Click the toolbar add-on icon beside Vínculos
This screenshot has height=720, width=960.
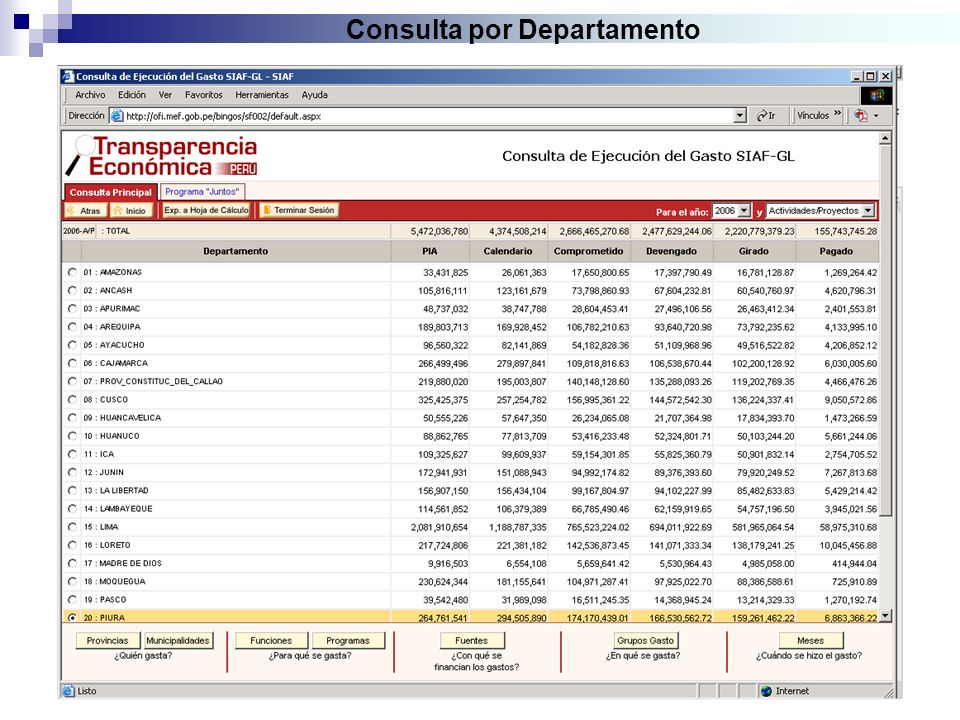[860, 115]
